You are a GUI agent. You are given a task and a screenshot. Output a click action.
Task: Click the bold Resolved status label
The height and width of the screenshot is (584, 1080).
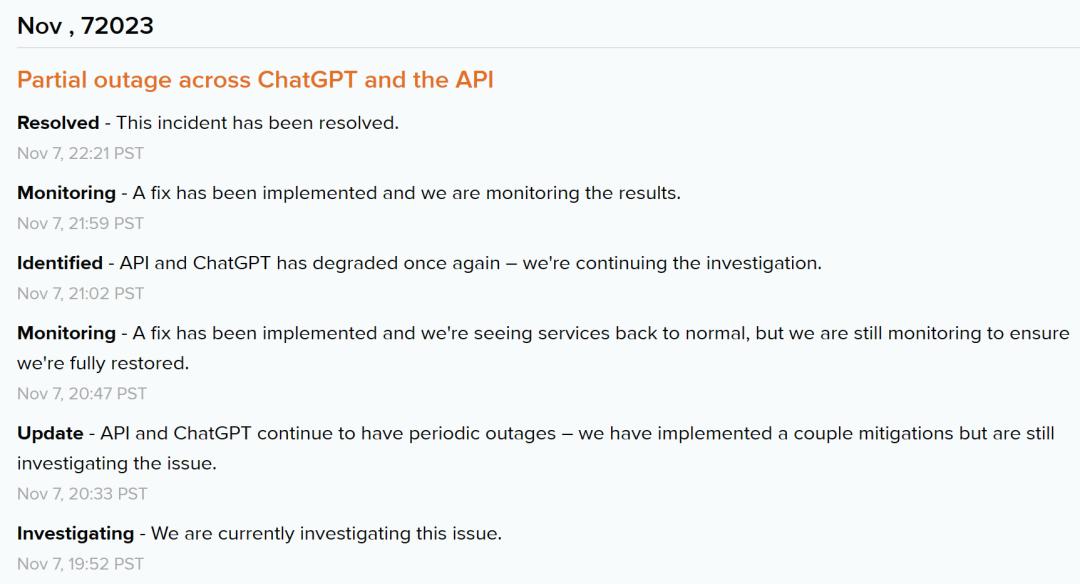[x=58, y=123]
